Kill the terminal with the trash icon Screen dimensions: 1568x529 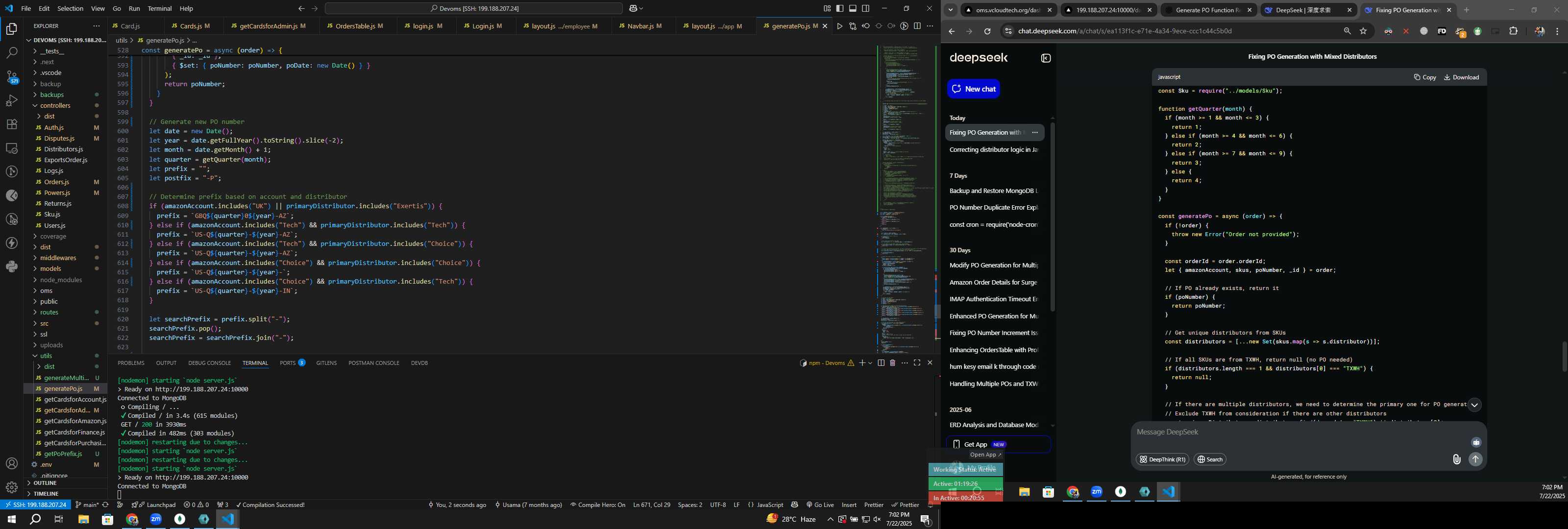[x=893, y=363]
